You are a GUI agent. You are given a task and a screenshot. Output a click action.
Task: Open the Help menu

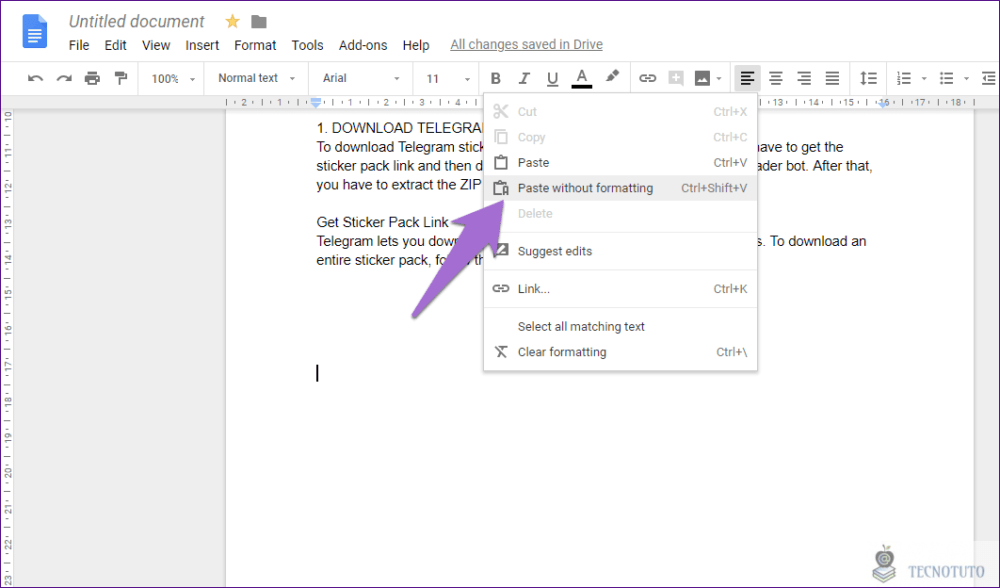pos(416,45)
